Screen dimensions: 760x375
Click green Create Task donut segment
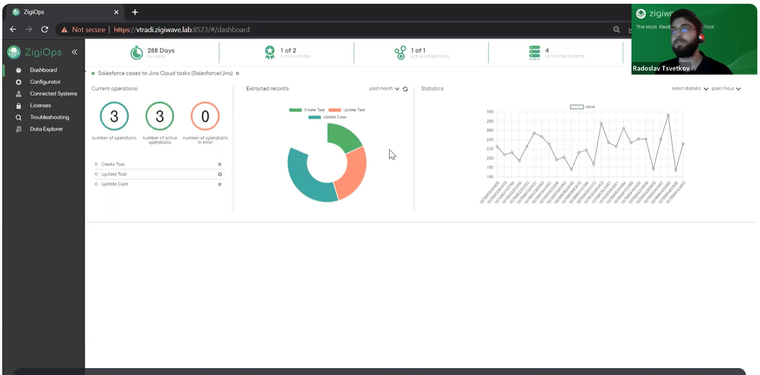click(x=344, y=136)
